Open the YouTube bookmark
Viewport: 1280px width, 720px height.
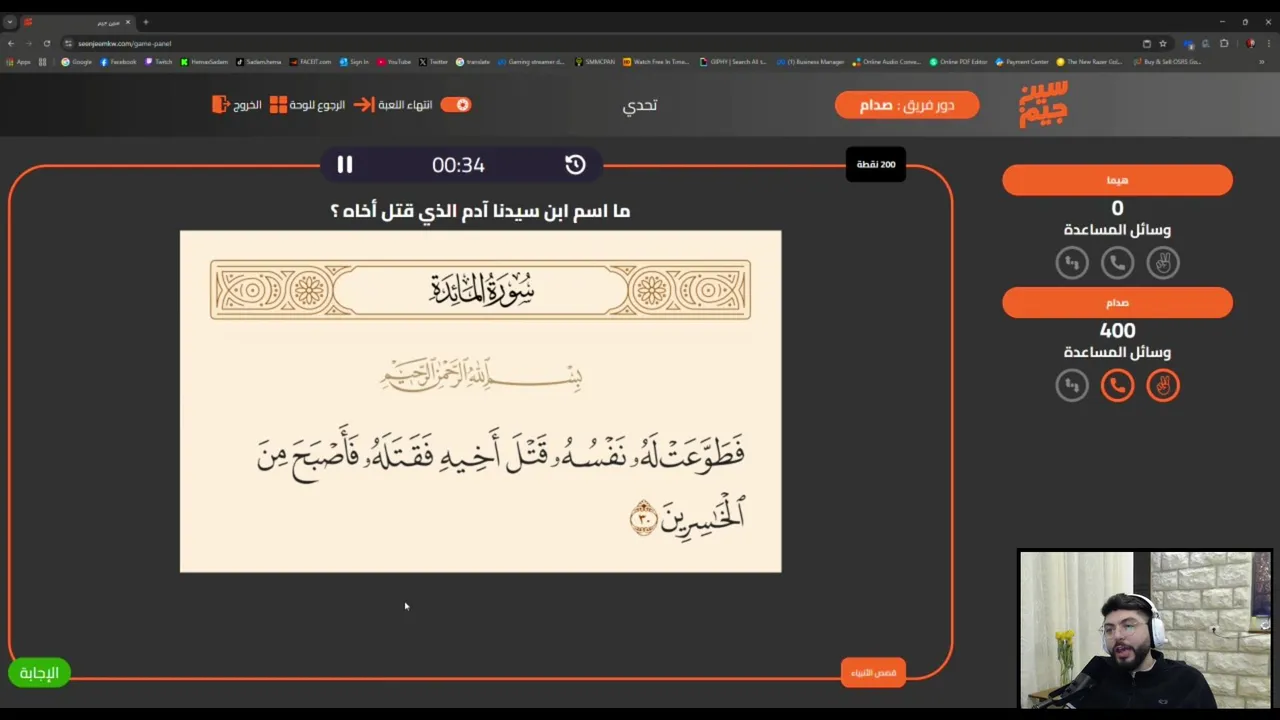(x=394, y=62)
